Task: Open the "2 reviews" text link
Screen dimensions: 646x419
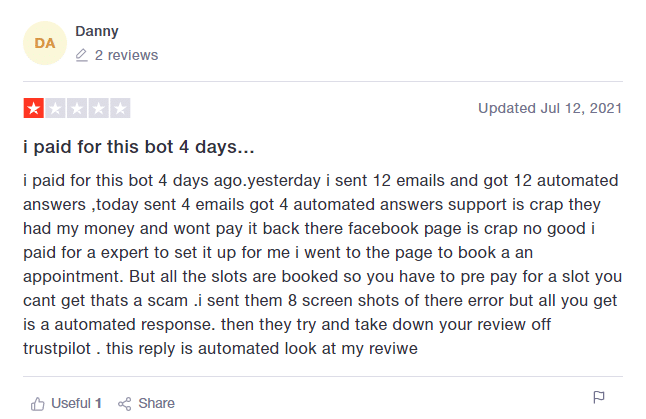Action: pyautogui.click(x=126, y=56)
